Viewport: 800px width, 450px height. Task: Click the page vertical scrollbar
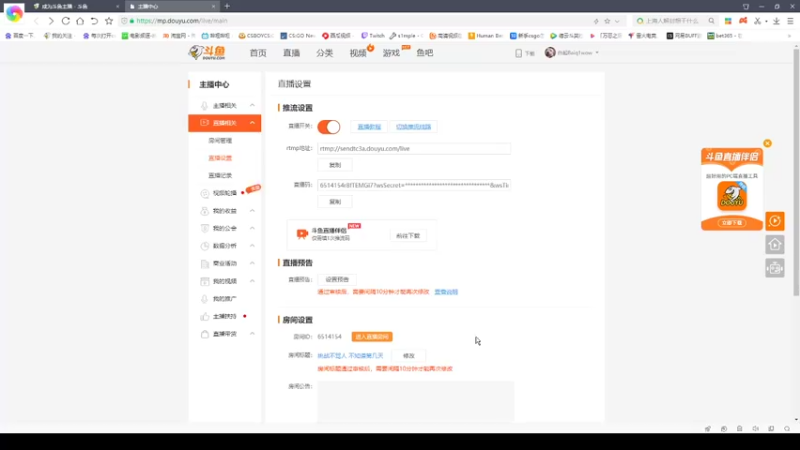(x=796, y=173)
